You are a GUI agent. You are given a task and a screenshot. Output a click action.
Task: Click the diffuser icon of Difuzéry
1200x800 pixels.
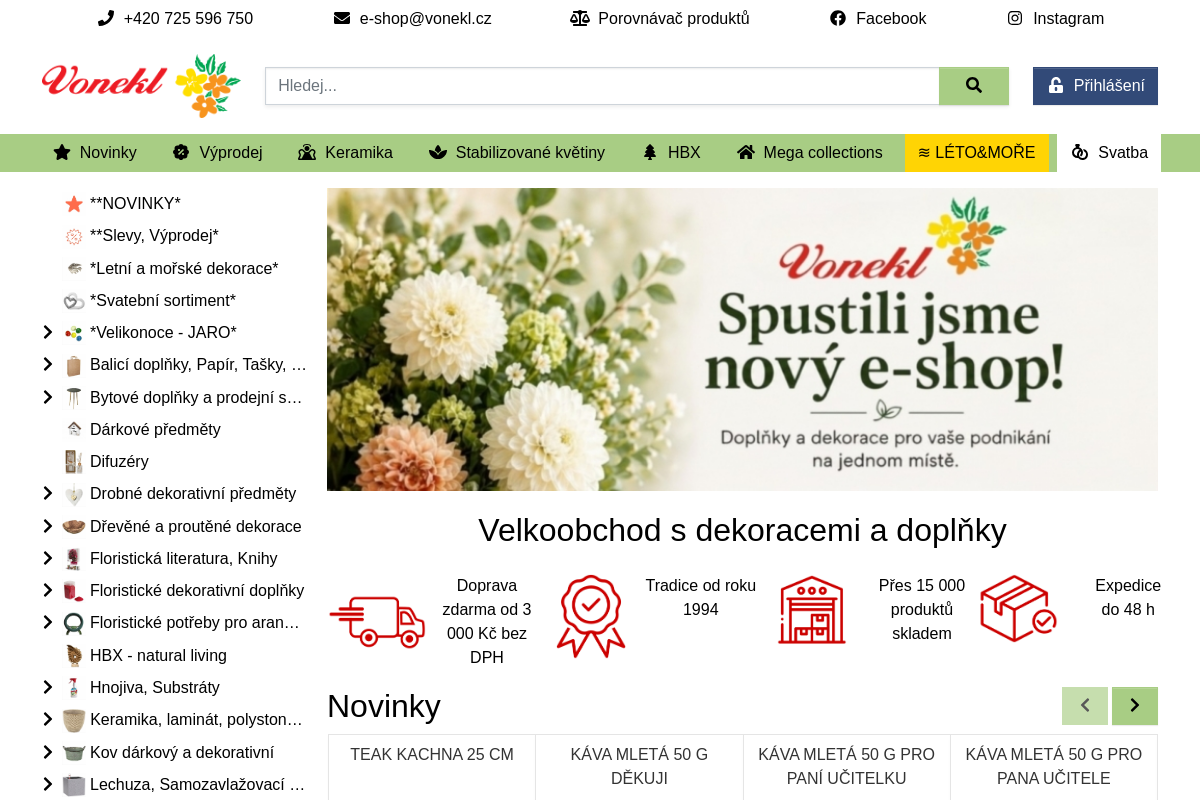tap(74, 461)
